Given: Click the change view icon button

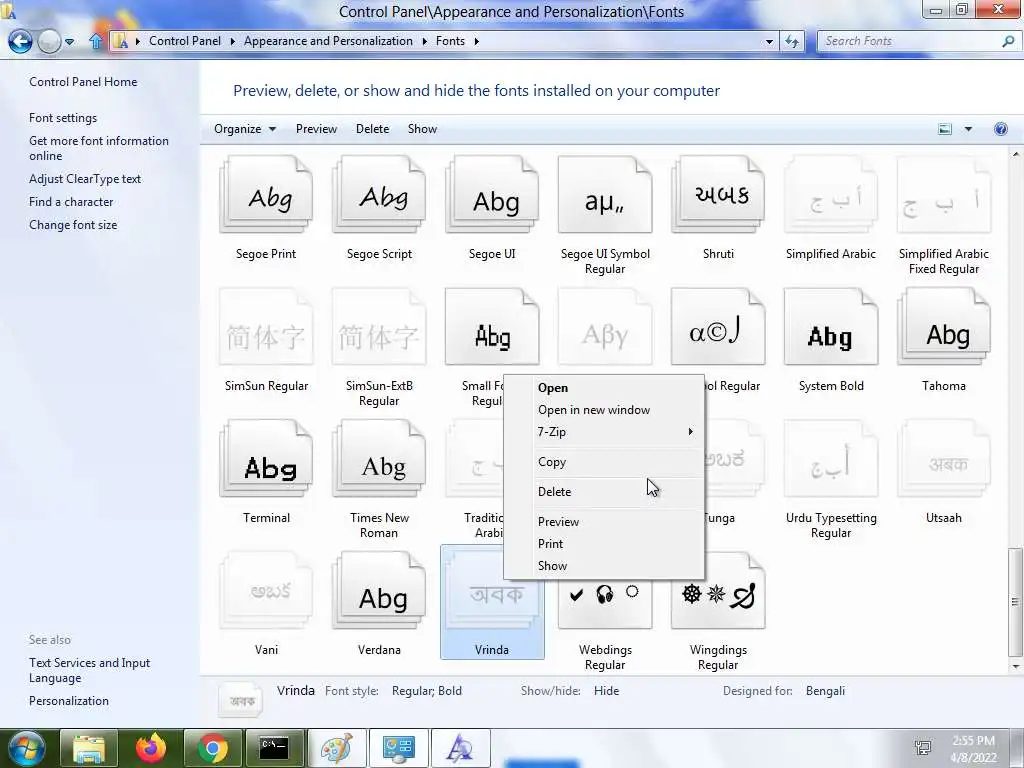Looking at the screenshot, I should [x=945, y=129].
